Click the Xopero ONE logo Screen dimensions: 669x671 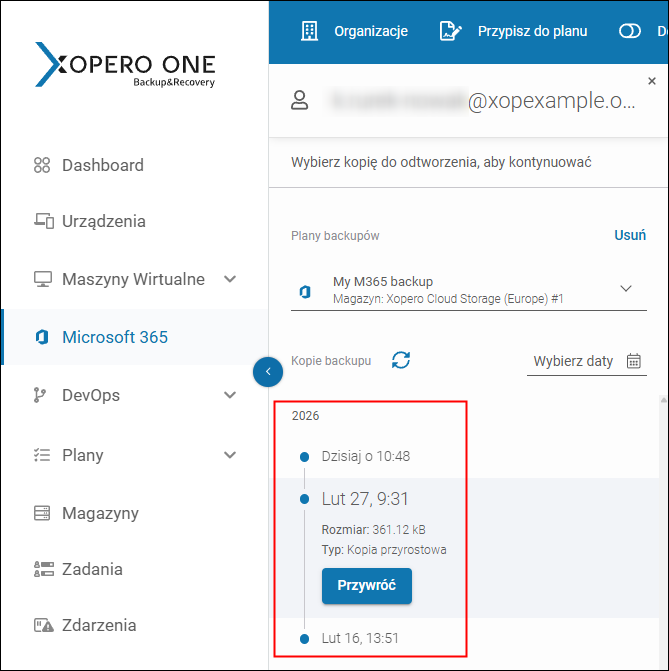coord(125,65)
